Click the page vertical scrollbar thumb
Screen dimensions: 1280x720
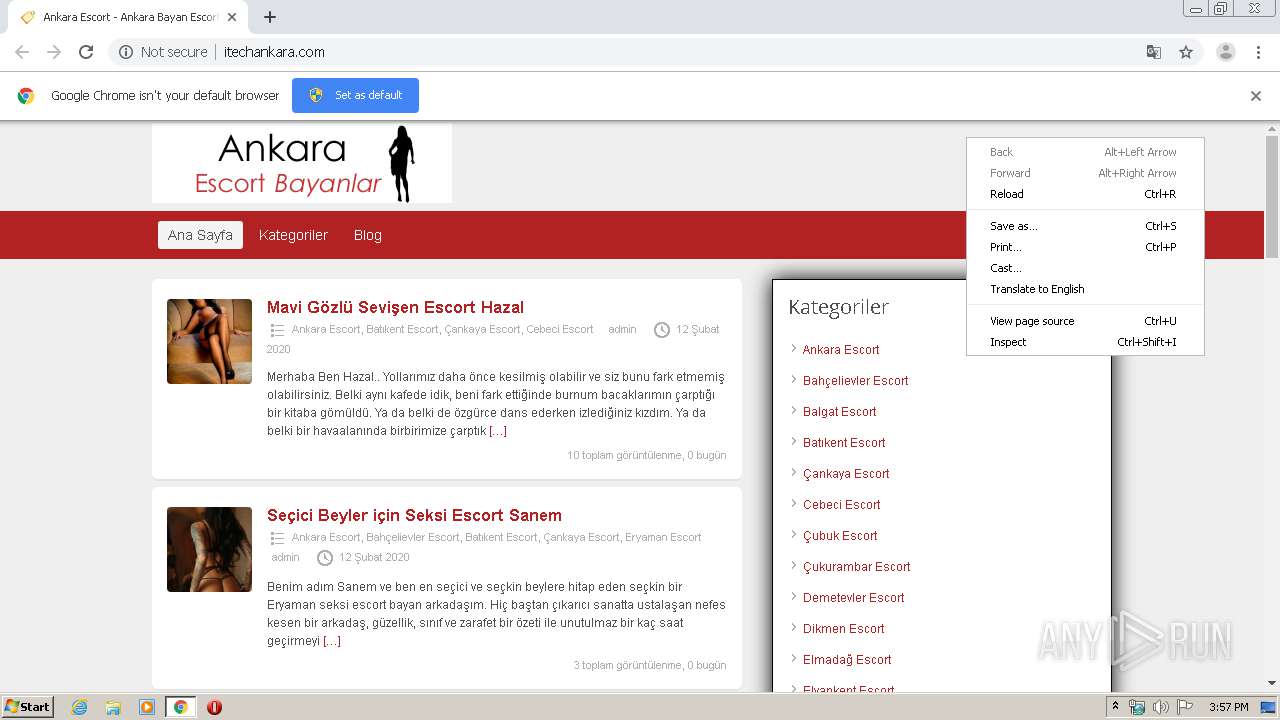point(1272,197)
